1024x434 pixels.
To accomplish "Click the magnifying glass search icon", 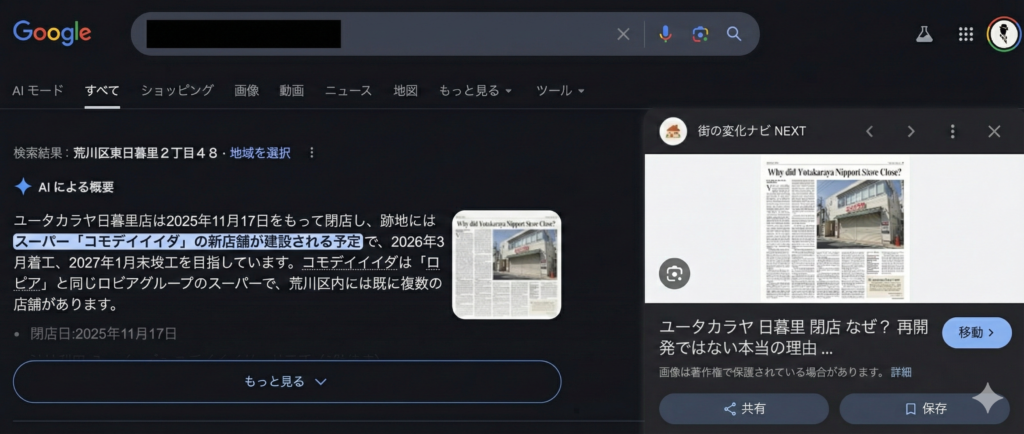I will [x=734, y=34].
